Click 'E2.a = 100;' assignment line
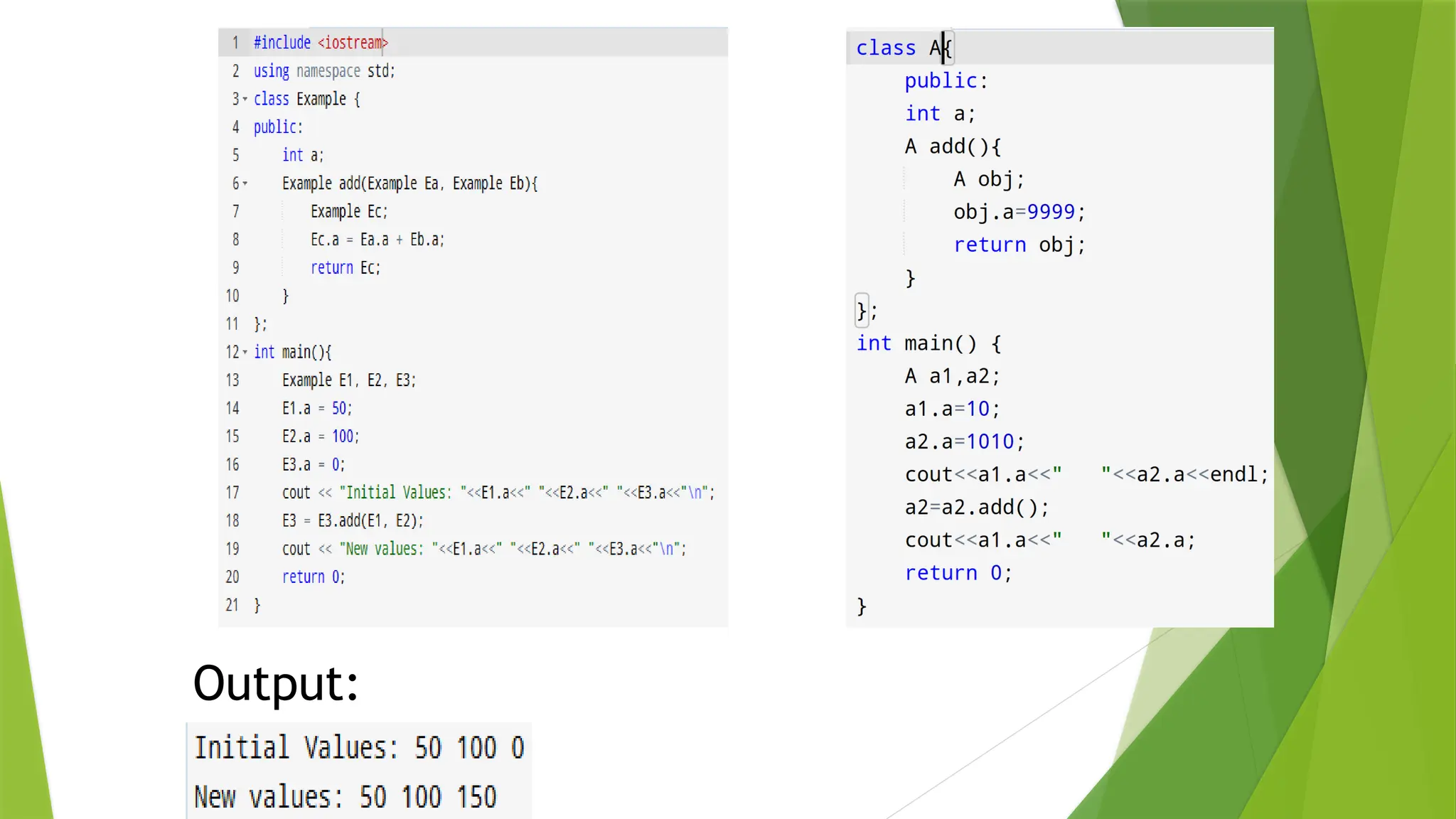Viewport: 1456px width, 819px height. point(321,437)
